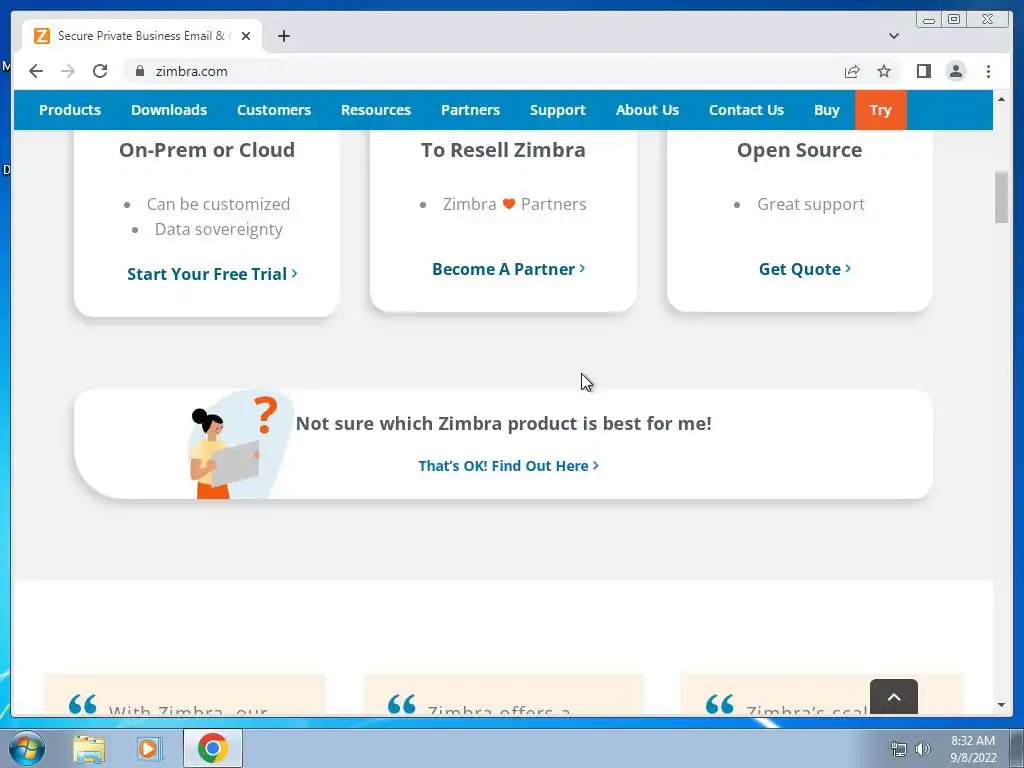Select the Secure Private Business Email tab

coord(142,36)
